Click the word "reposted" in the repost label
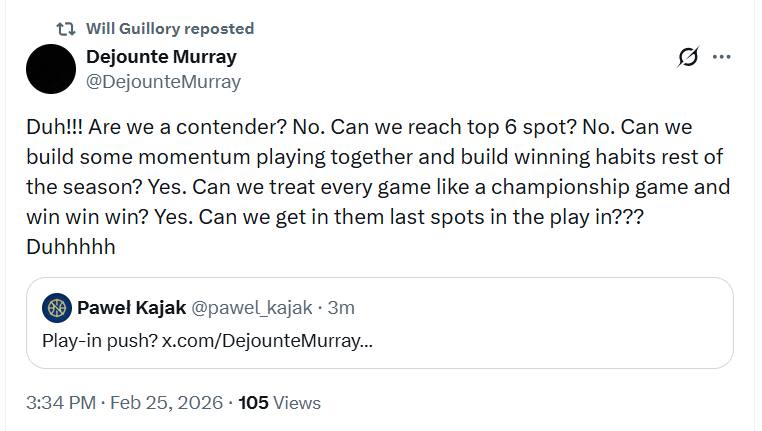The height and width of the screenshot is (431, 762). [220, 28]
